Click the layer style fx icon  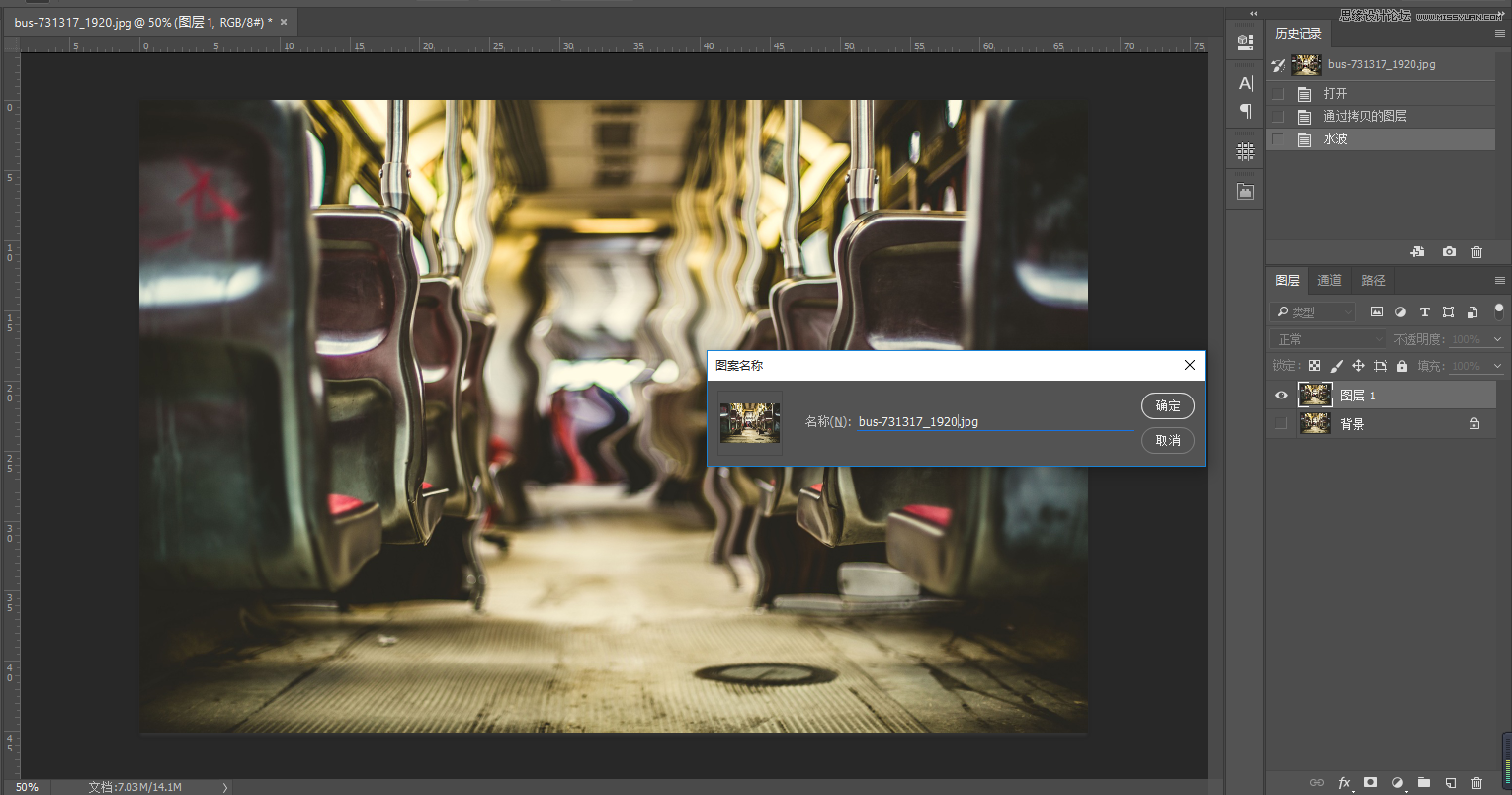click(x=1344, y=782)
